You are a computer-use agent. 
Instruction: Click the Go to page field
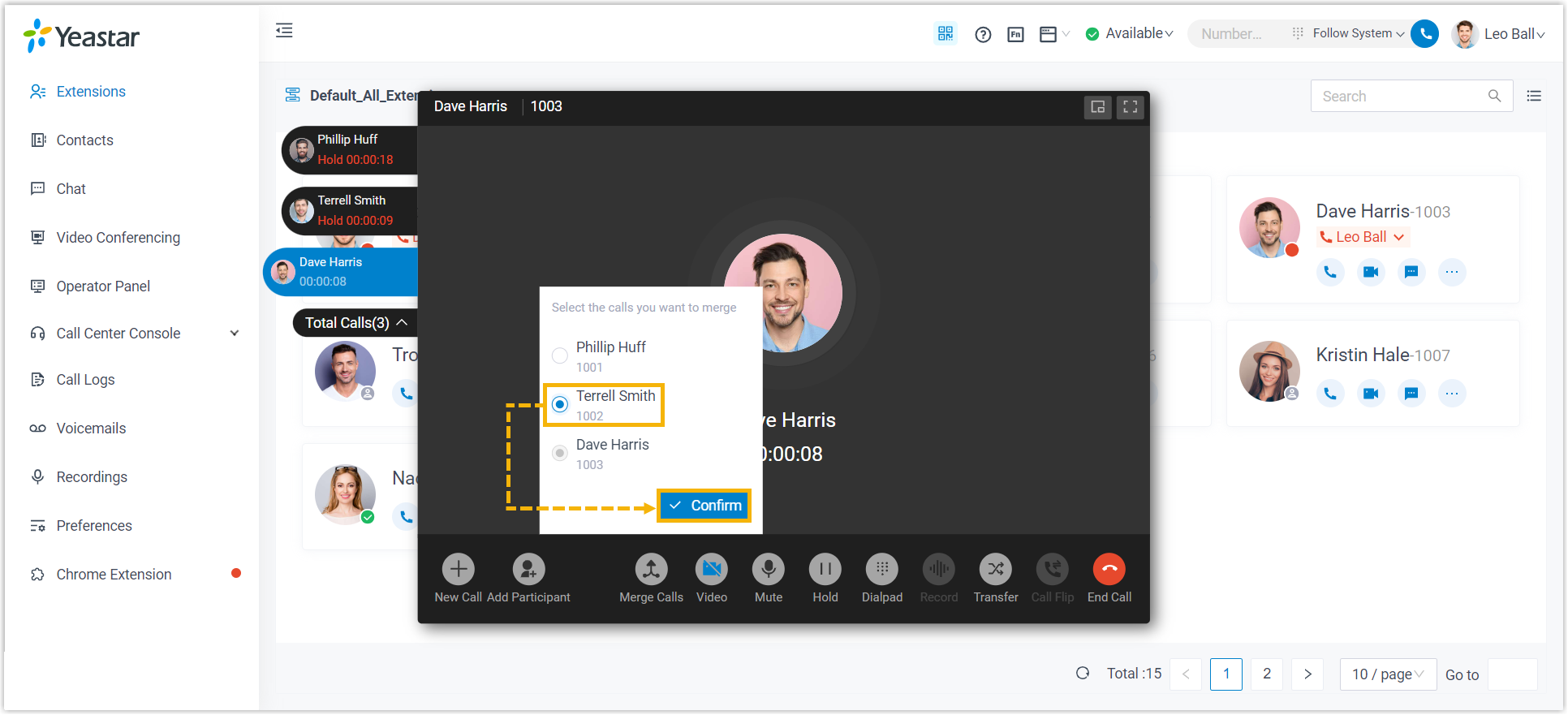1513,674
